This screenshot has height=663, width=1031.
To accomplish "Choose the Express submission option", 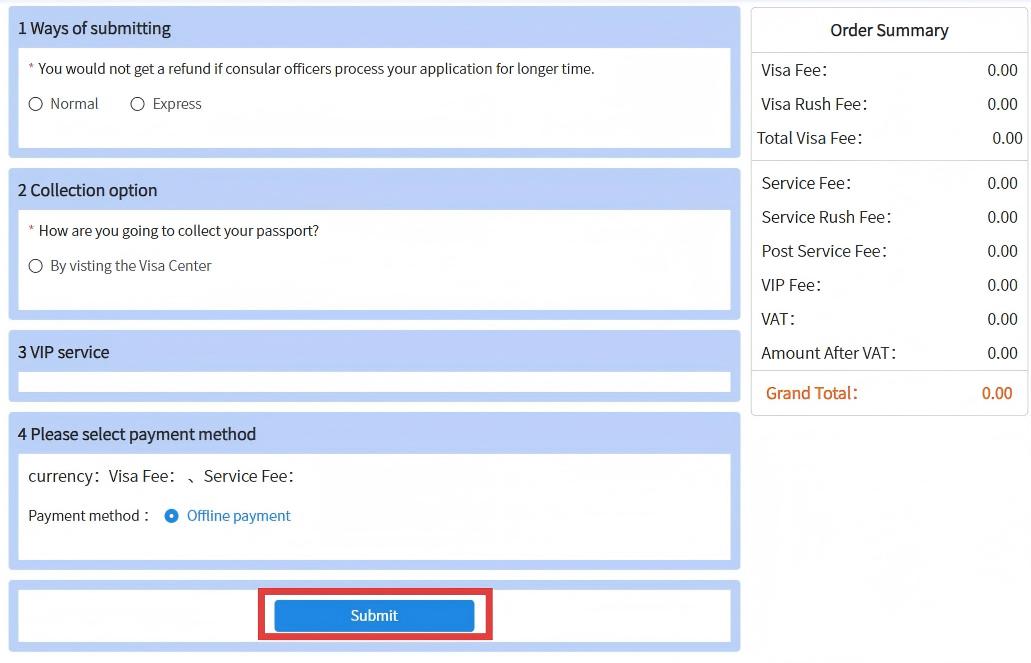I will pyautogui.click(x=138, y=104).
